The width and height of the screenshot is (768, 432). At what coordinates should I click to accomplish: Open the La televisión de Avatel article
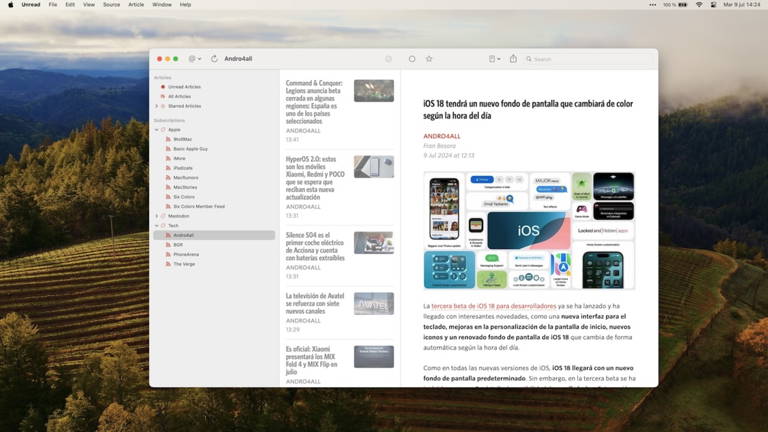tap(339, 312)
